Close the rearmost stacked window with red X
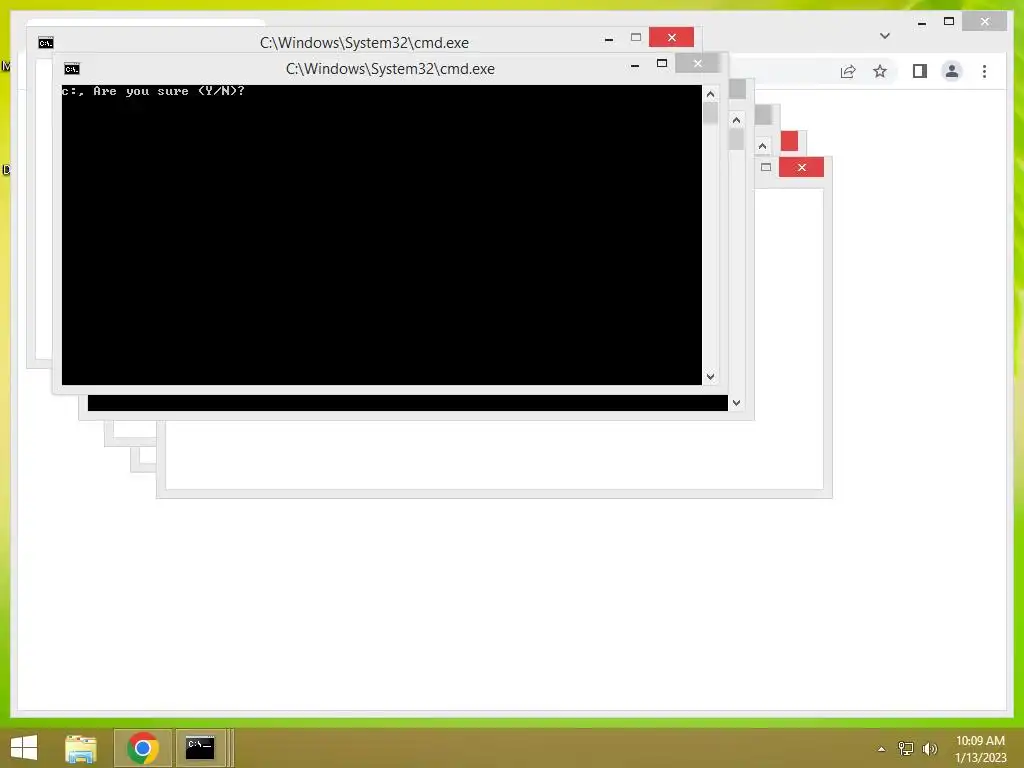 801,167
